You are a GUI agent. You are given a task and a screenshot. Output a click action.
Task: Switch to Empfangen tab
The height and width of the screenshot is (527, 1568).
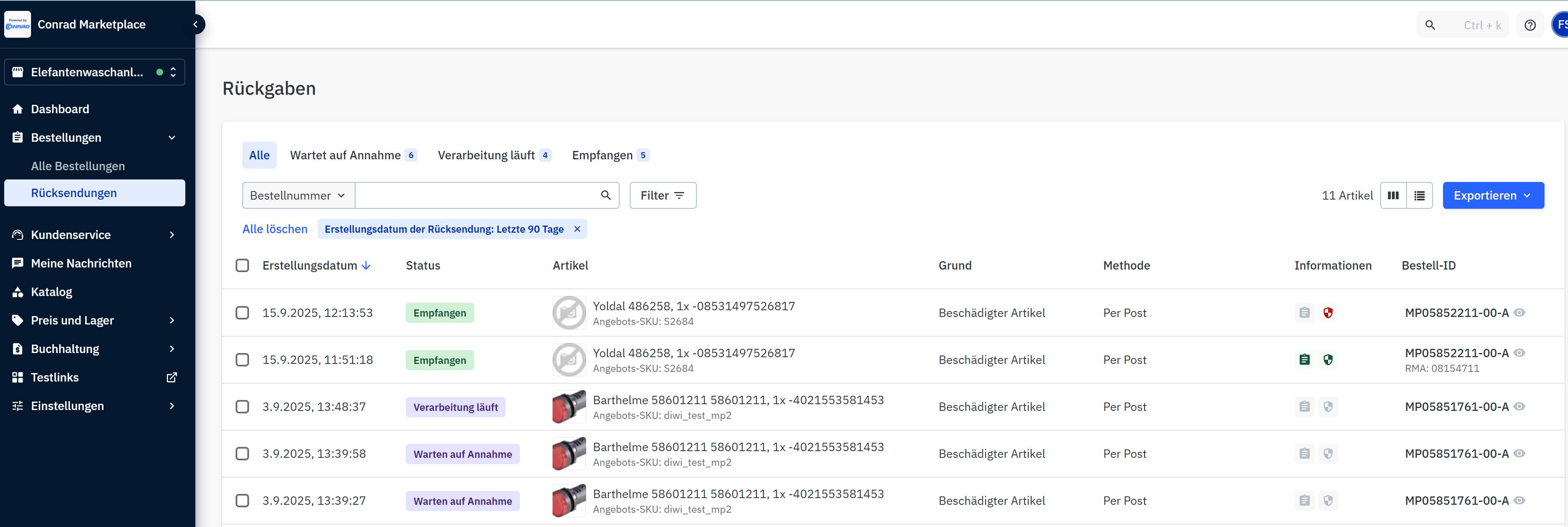point(602,155)
